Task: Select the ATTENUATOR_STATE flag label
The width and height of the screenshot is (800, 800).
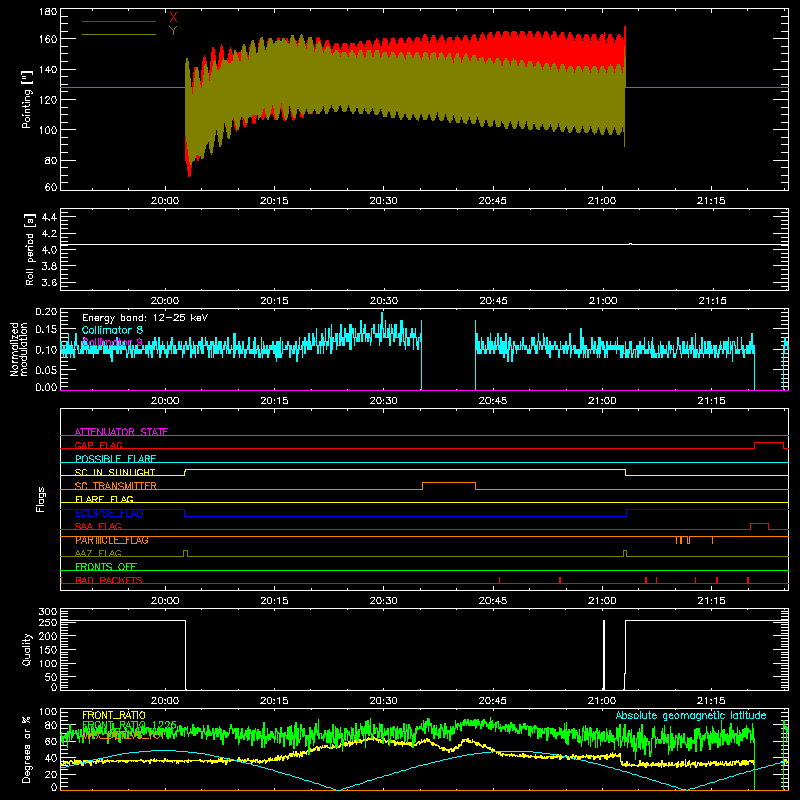Action: (x=121, y=432)
